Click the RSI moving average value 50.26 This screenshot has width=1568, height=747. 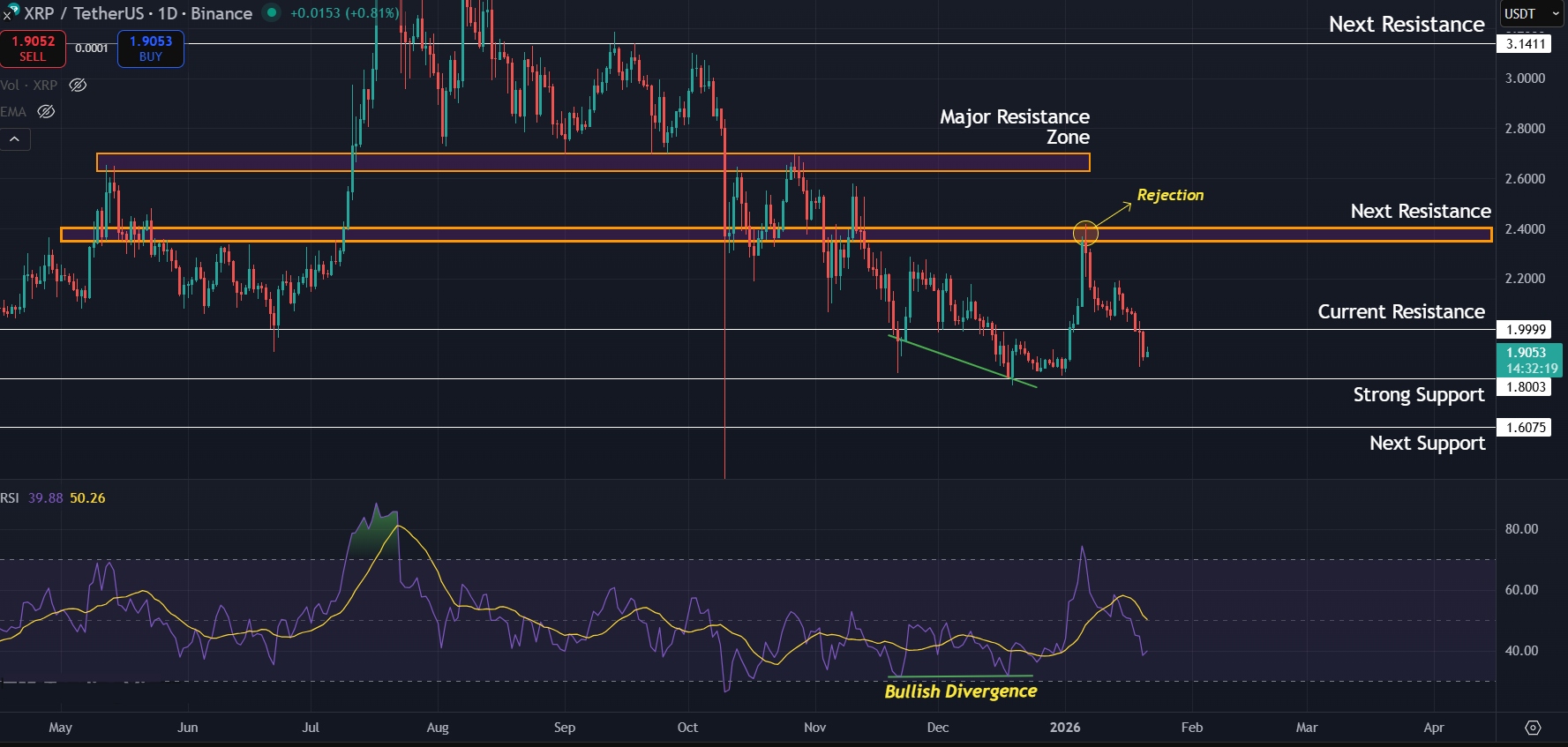(87, 498)
